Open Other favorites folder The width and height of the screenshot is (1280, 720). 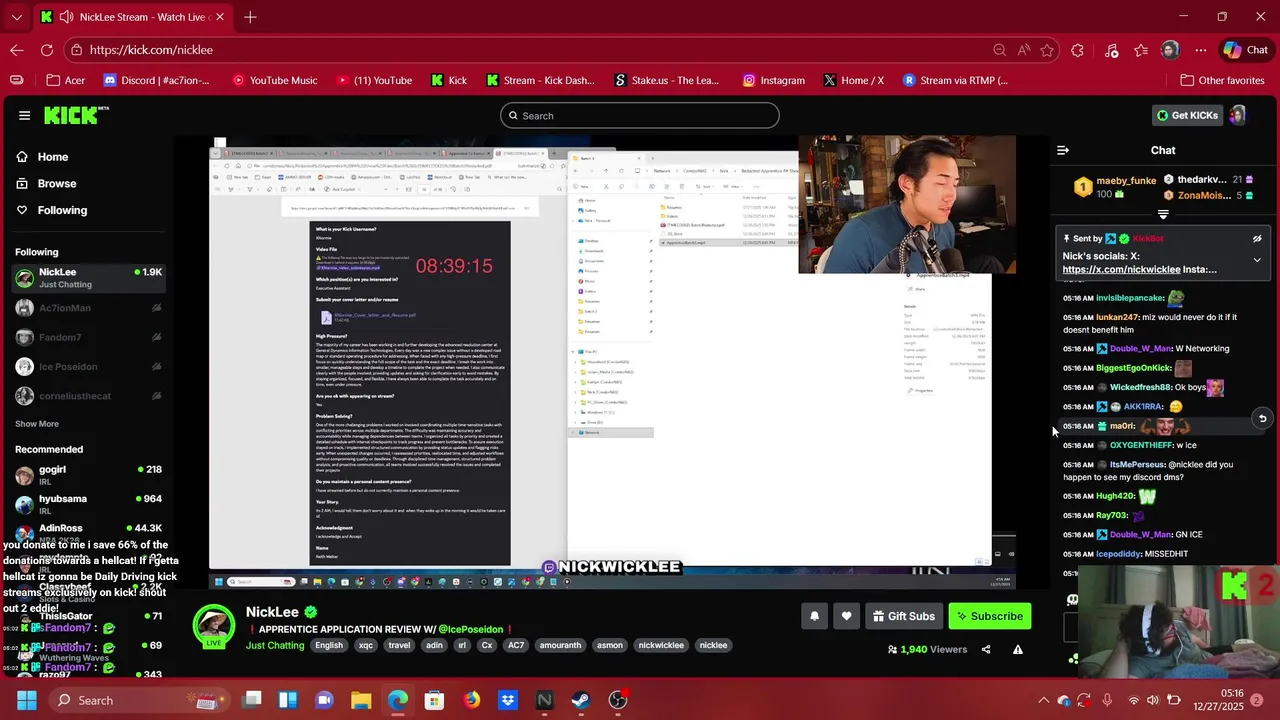pyautogui.click(x=1222, y=80)
